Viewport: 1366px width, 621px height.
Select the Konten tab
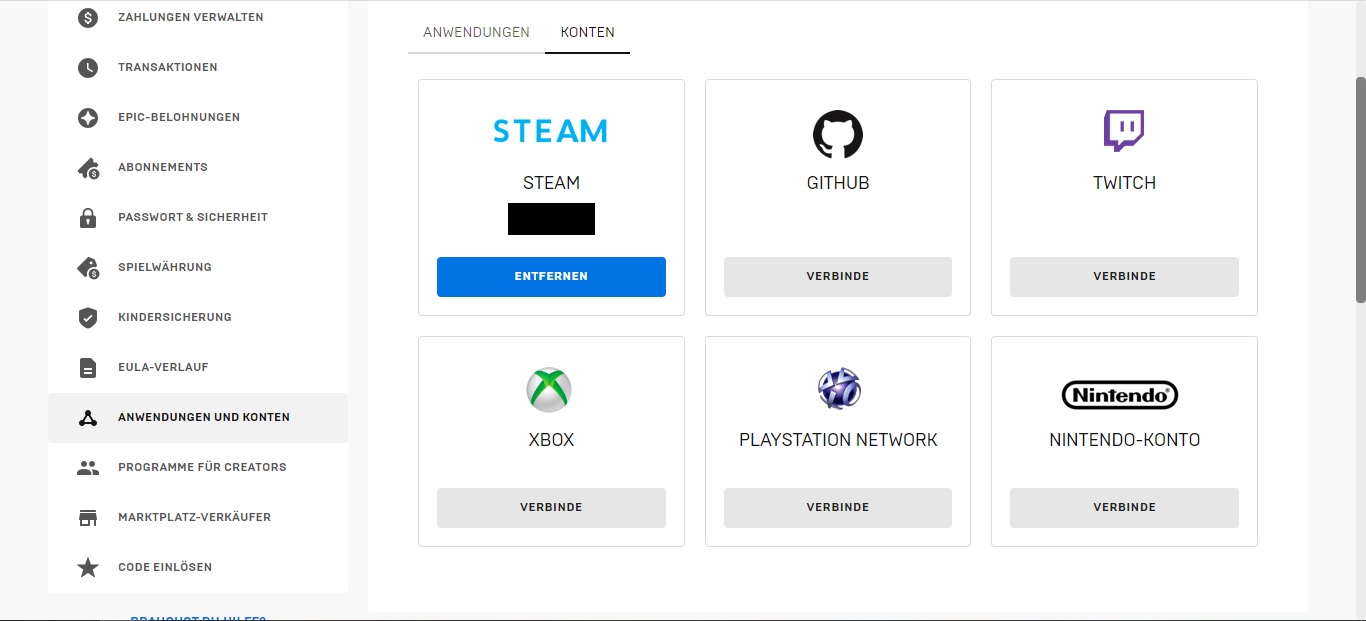pos(588,32)
